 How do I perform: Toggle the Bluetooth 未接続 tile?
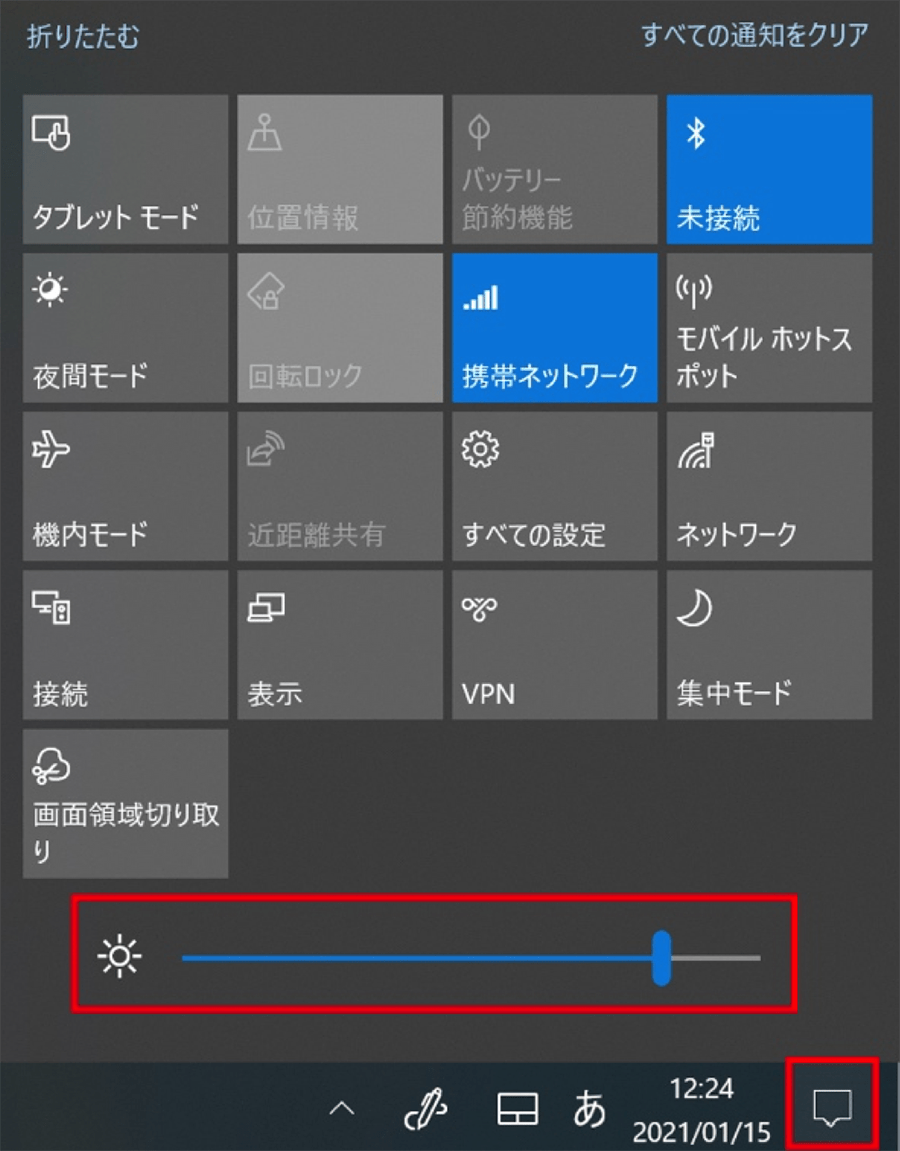tap(769, 169)
